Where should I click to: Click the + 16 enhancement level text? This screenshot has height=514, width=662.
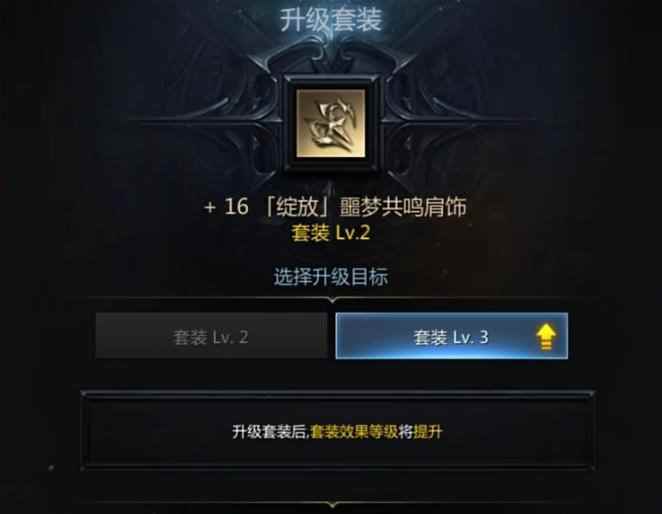point(226,207)
